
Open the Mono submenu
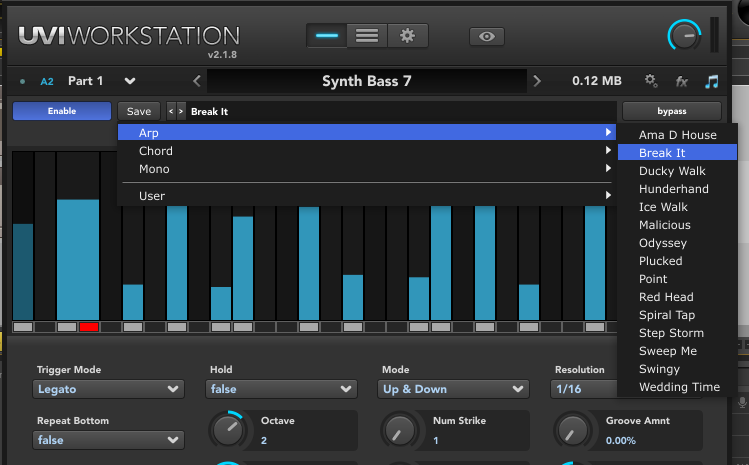[x=366, y=169]
